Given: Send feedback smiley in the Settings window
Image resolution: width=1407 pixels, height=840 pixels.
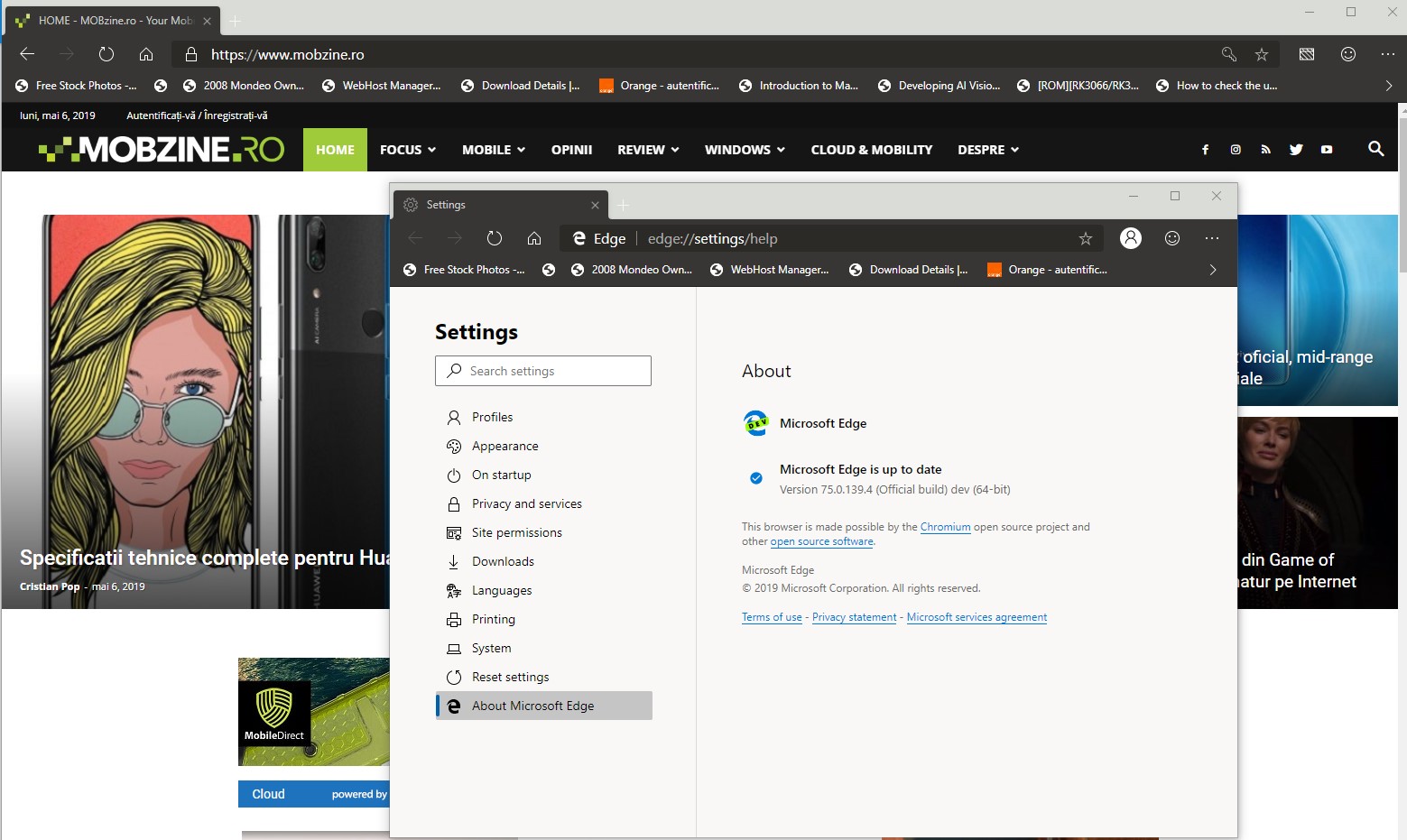Looking at the screenshot, I should click(x=1172, y=238).
